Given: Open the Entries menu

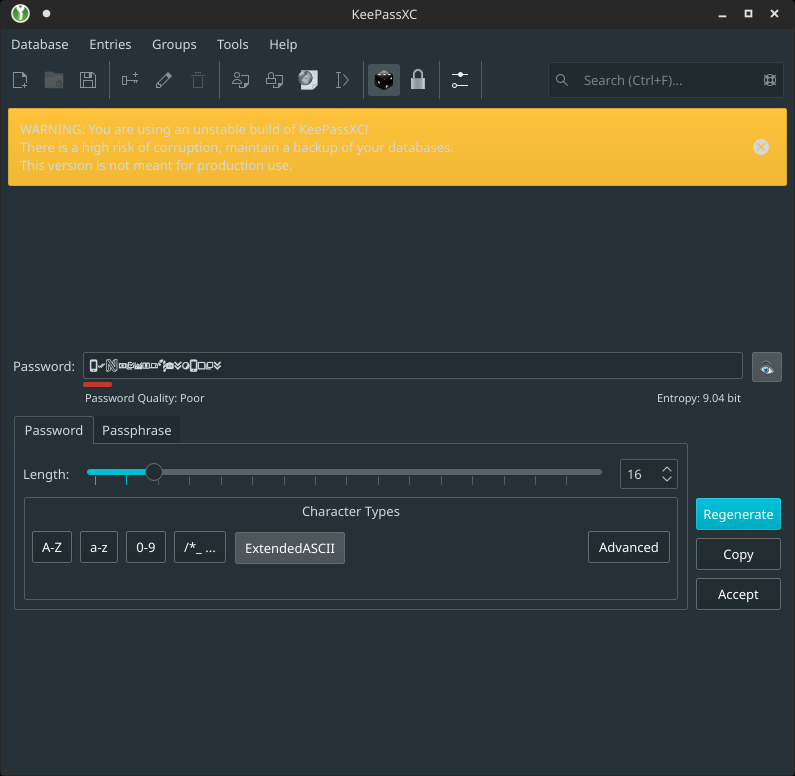Looking at the screenshot, I should (110, 45).
